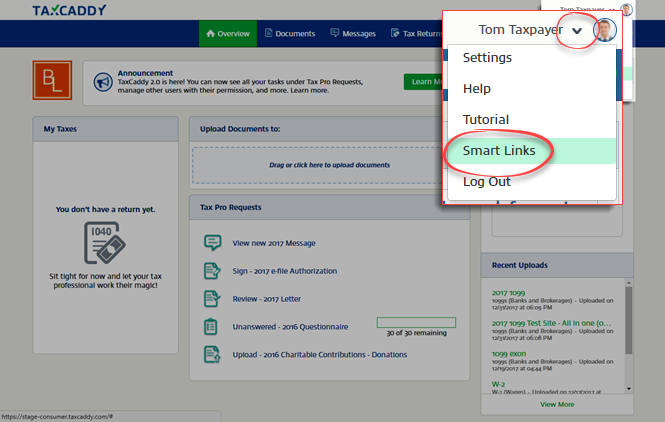The width and height of the screenshot is (665, 422).
Task: Click Tom Taxpayer profile avatar
Action: (605, 30)
